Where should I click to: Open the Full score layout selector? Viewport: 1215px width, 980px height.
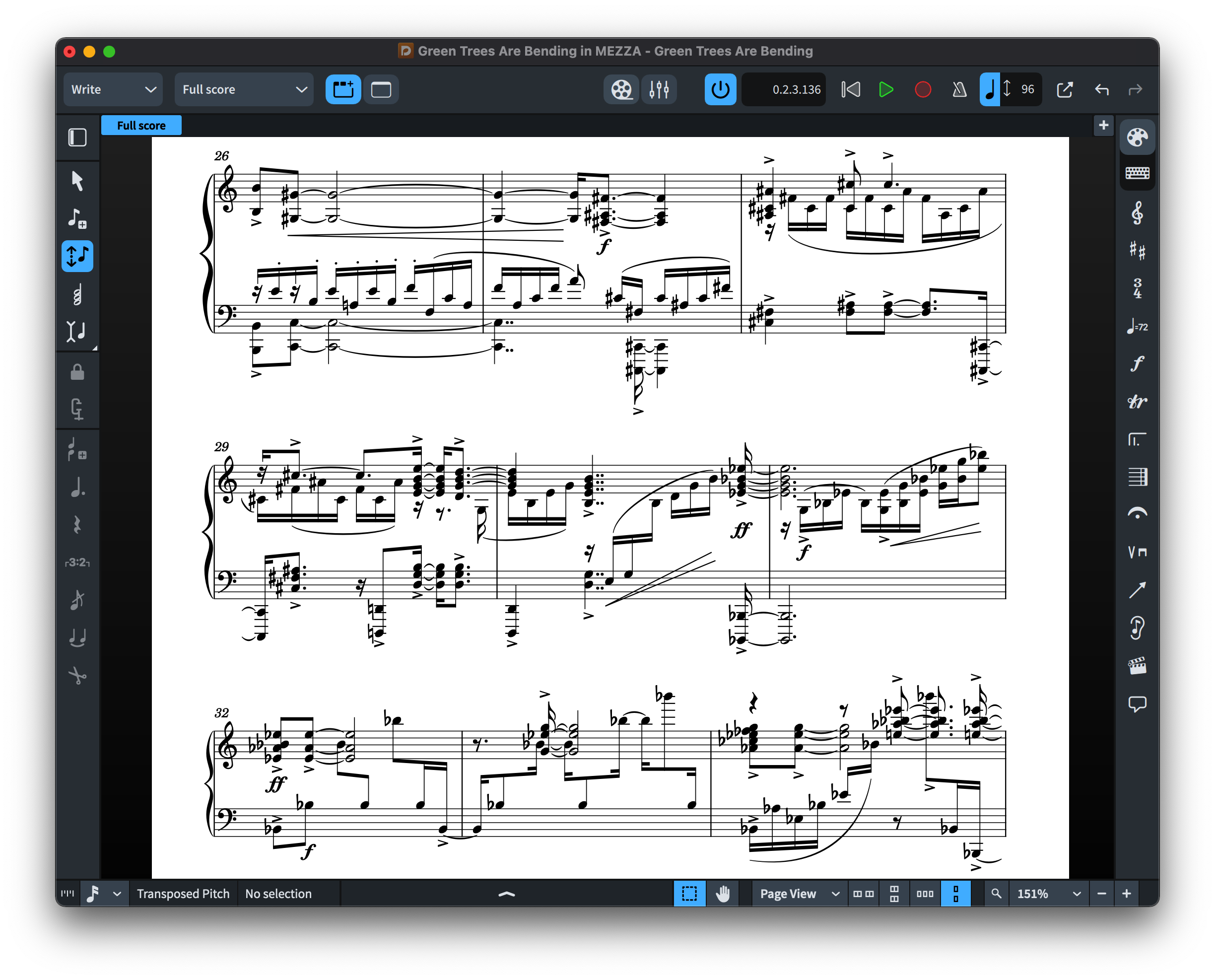[244, 89]
